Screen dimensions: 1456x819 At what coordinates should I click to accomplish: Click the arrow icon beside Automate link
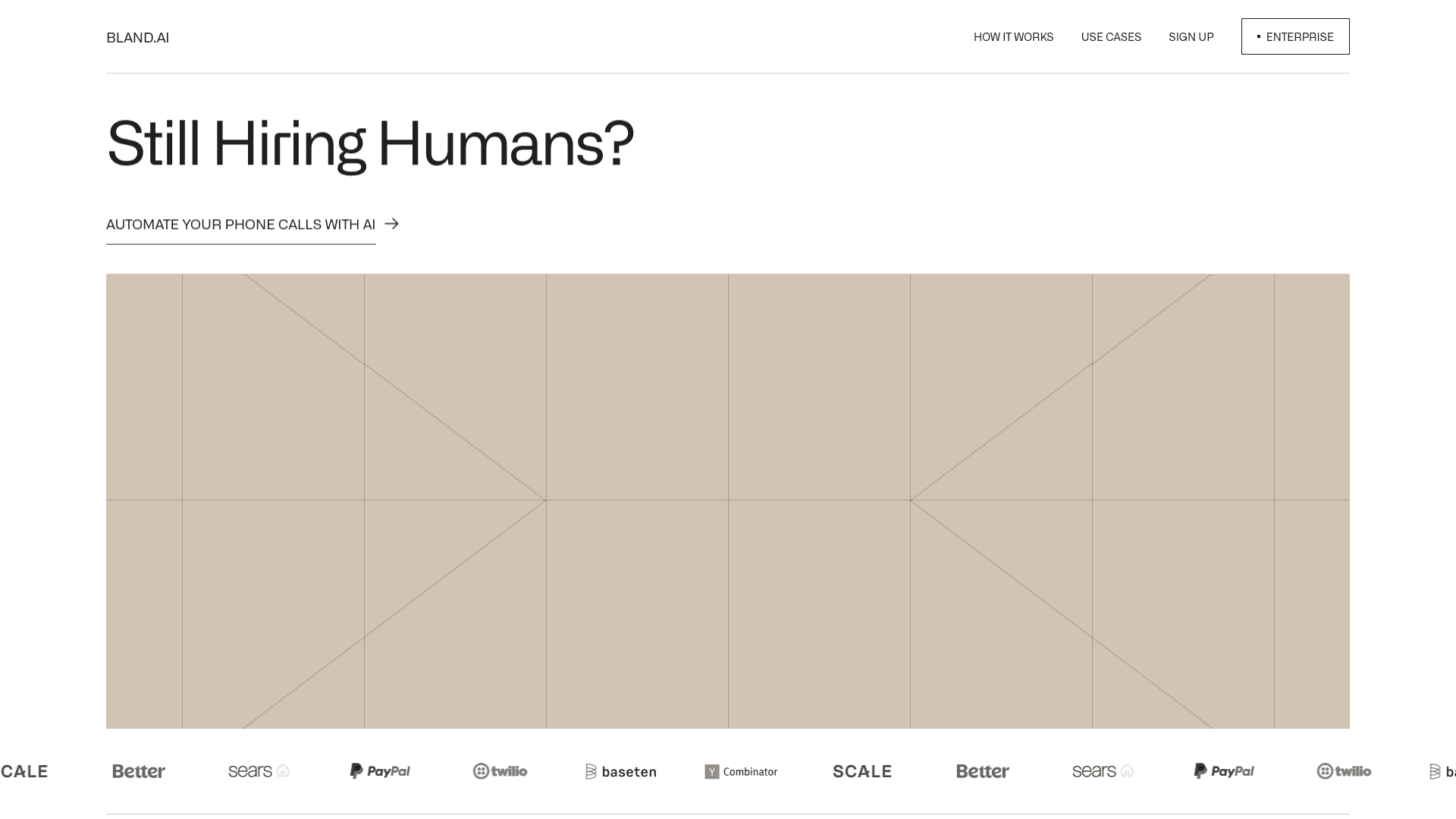point(391,224)
